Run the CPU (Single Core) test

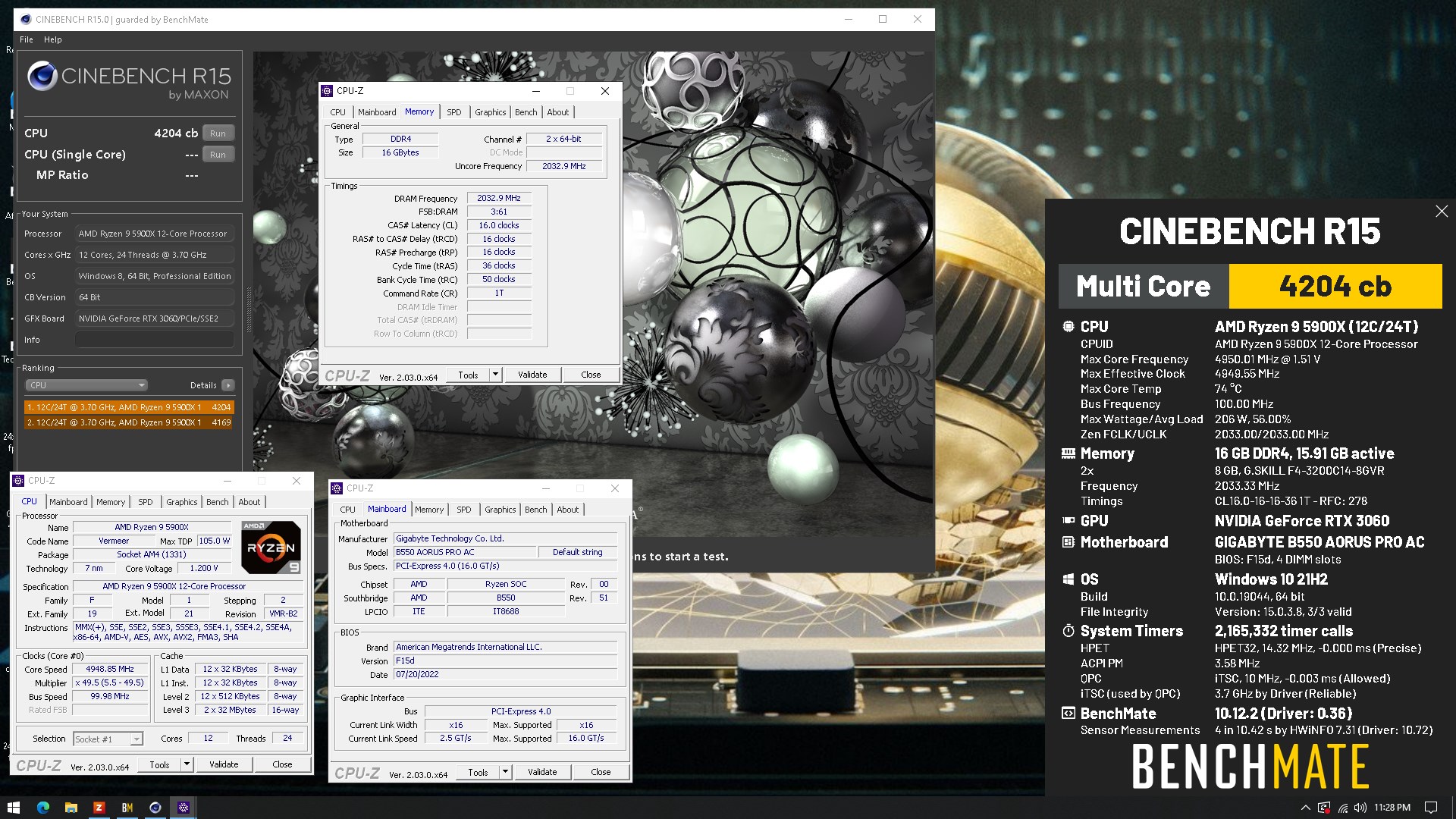click(x=218, y=155)
